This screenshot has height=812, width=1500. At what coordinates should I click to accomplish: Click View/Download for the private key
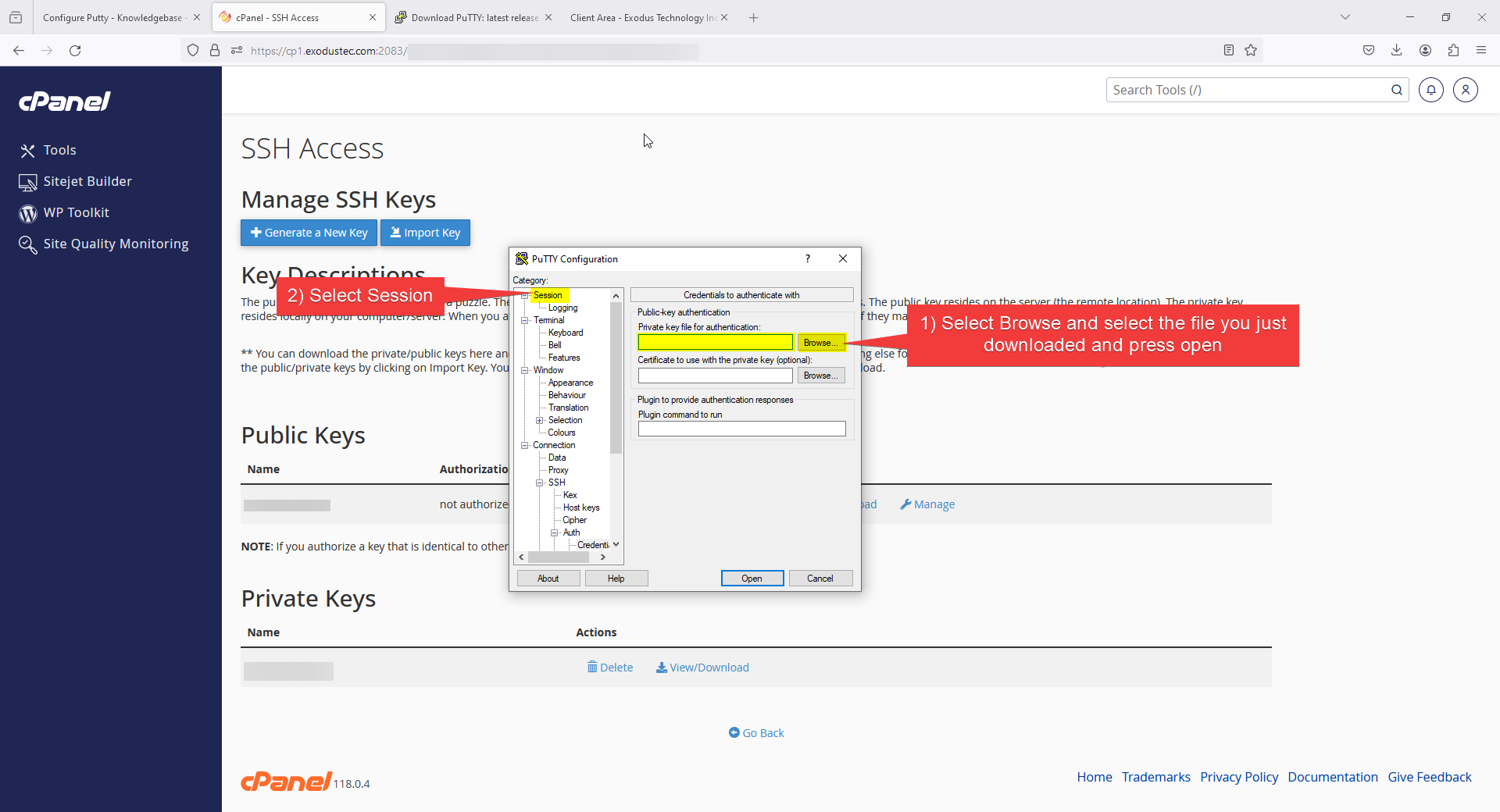point(702,668)
